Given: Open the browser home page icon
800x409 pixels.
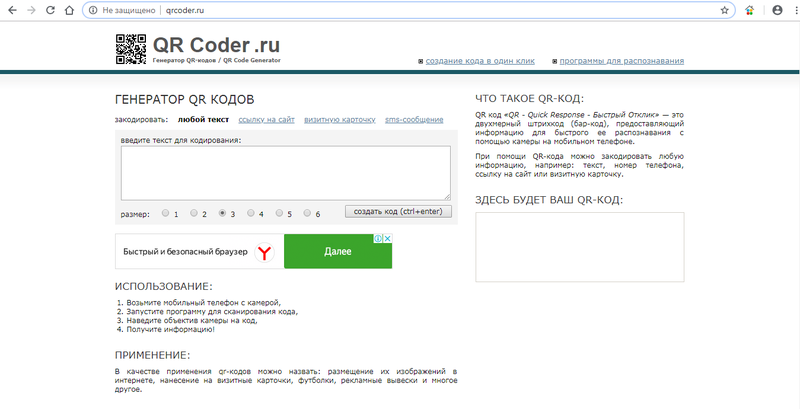Looking at the screenshot, I should click(x=69, y=10).
